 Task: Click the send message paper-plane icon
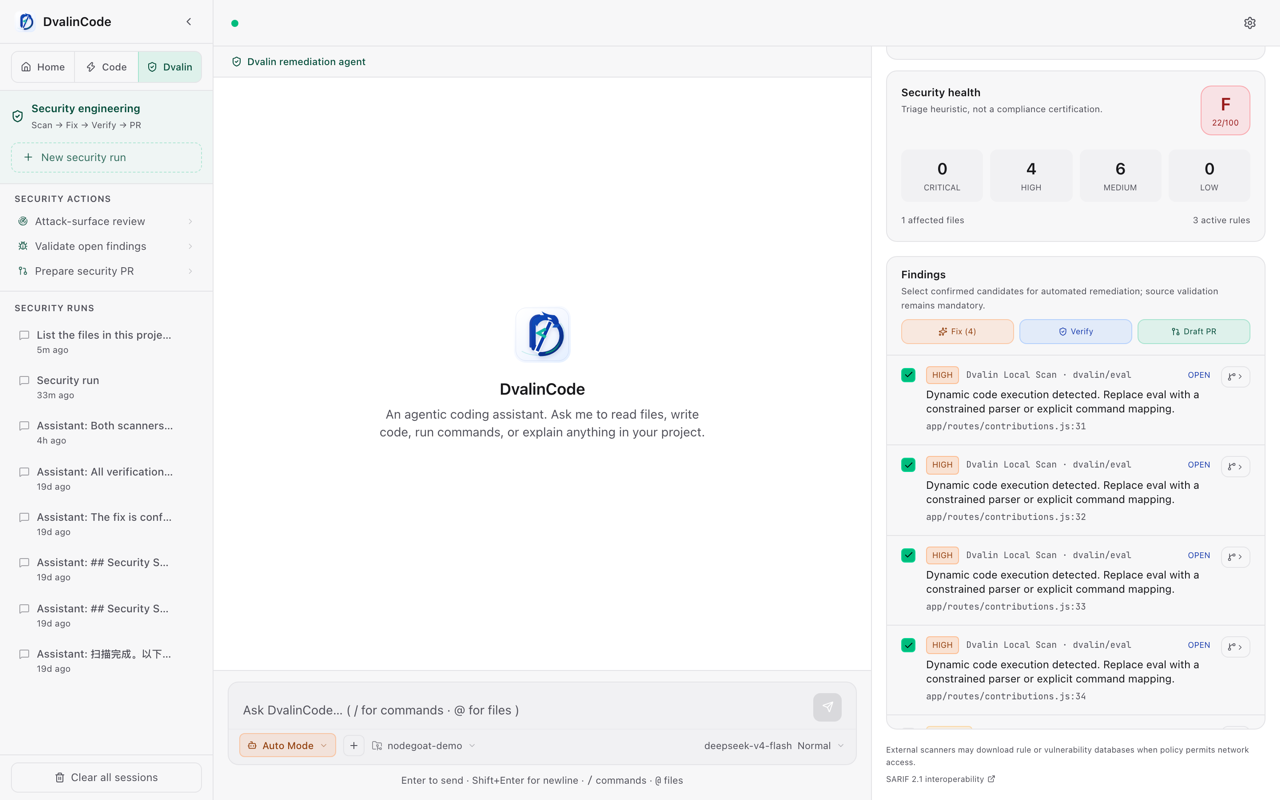[827, 707]
